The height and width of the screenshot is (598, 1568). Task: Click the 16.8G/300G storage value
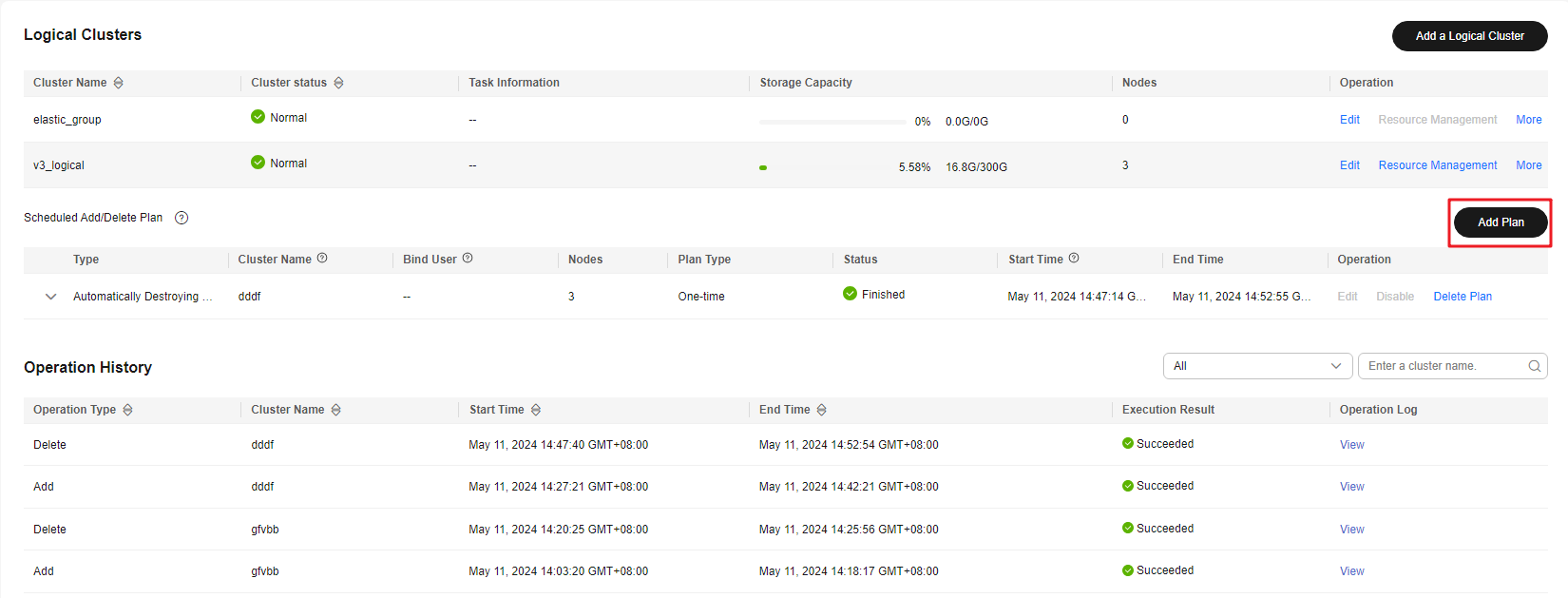click(976, 167)
